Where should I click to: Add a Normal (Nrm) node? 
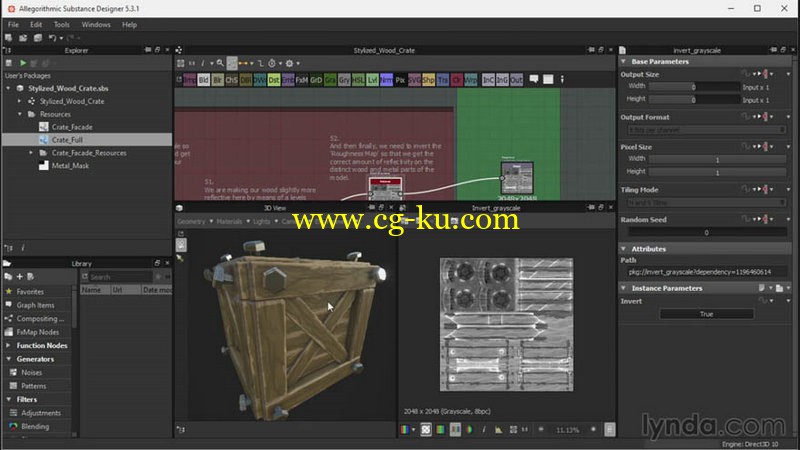coord(386,80)
